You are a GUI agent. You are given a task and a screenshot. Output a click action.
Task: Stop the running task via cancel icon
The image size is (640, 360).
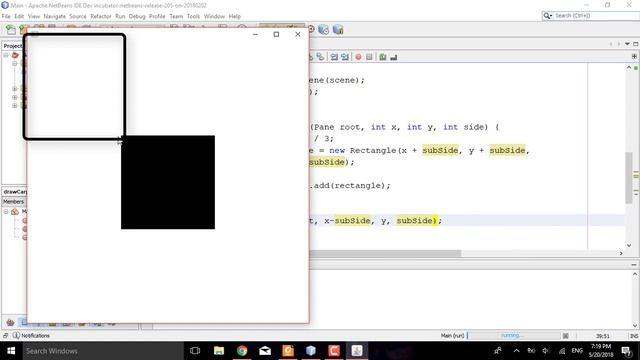coord(566,336)
